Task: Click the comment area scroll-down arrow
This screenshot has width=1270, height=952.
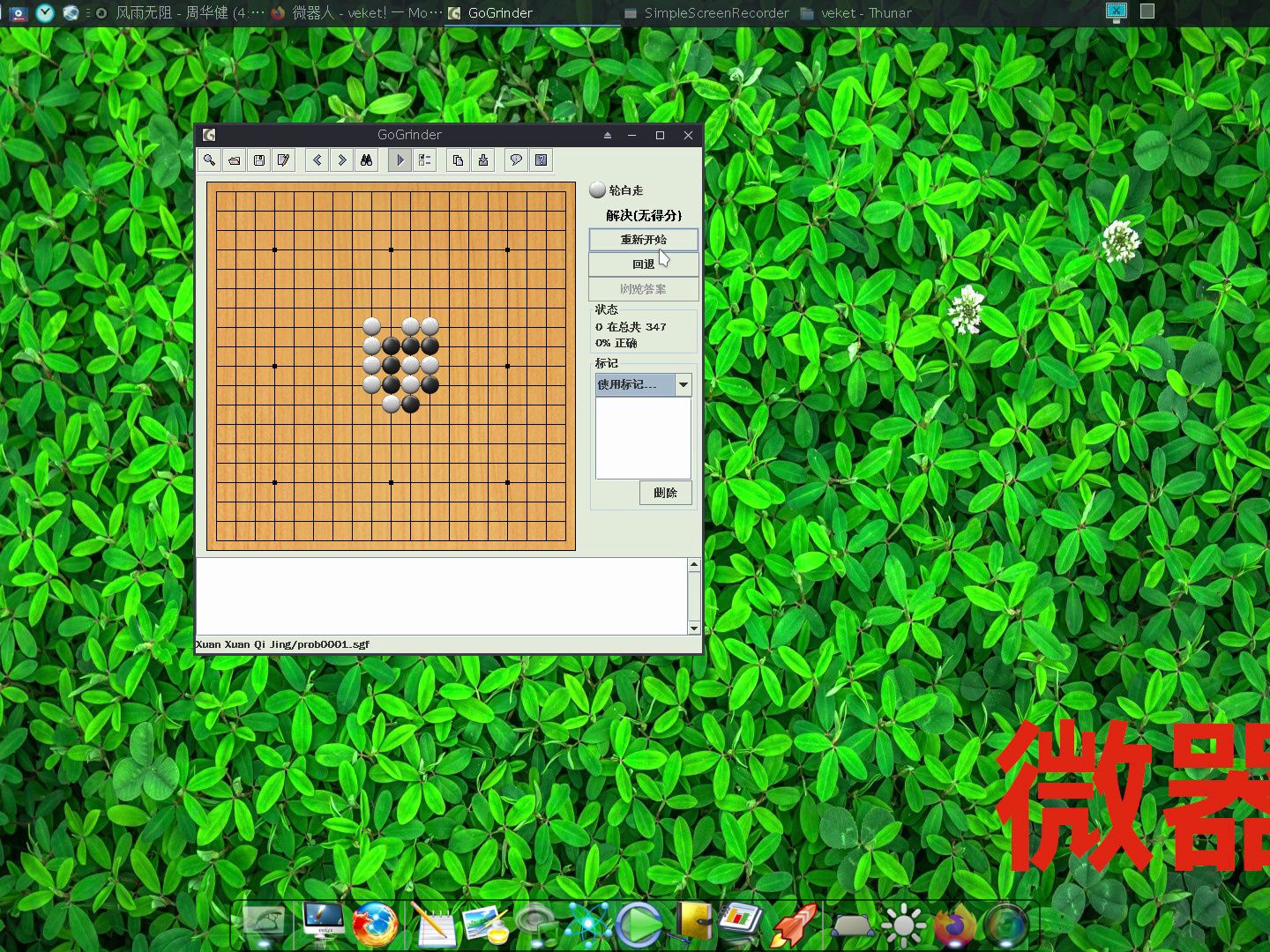Action: [694, 628]
